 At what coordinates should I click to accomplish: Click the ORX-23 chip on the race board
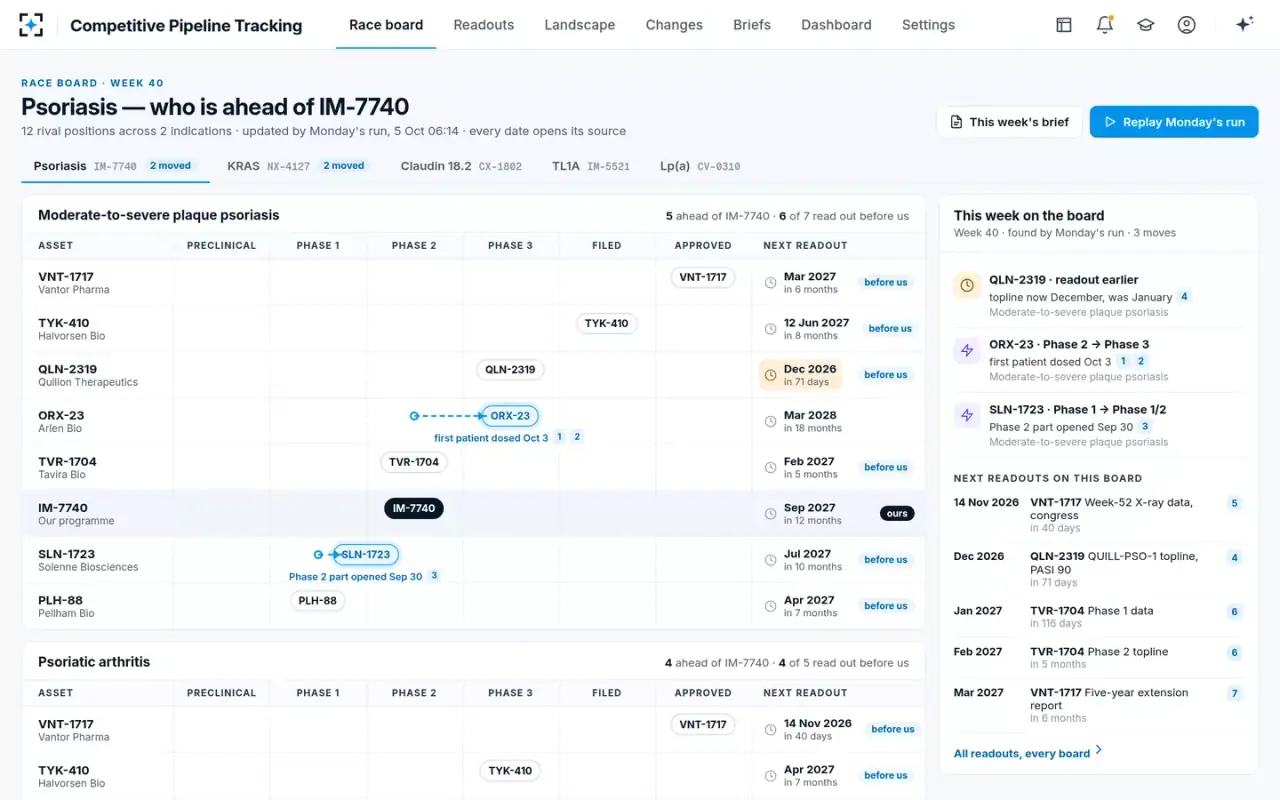510,416
